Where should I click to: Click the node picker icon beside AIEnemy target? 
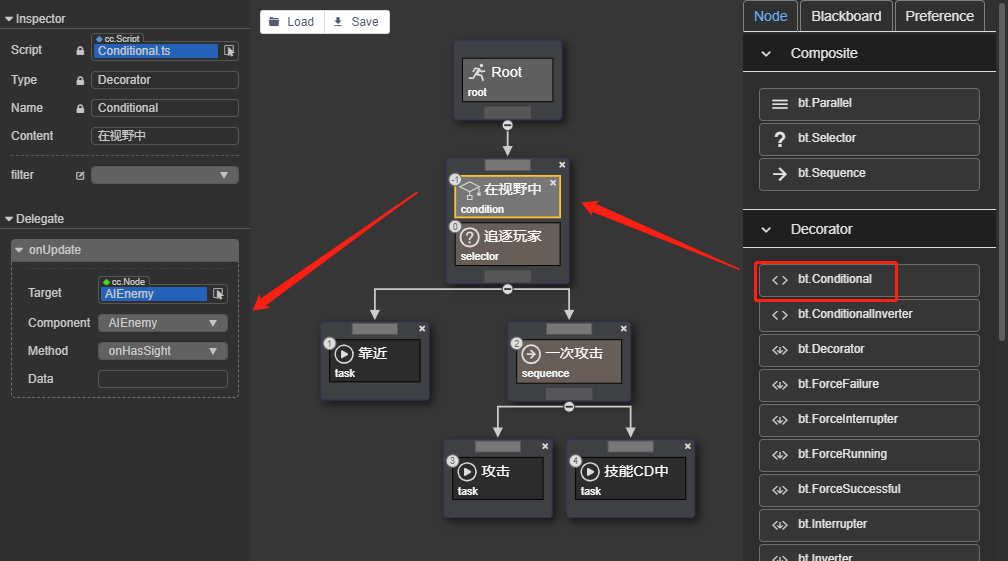click(x=218, y=294)
